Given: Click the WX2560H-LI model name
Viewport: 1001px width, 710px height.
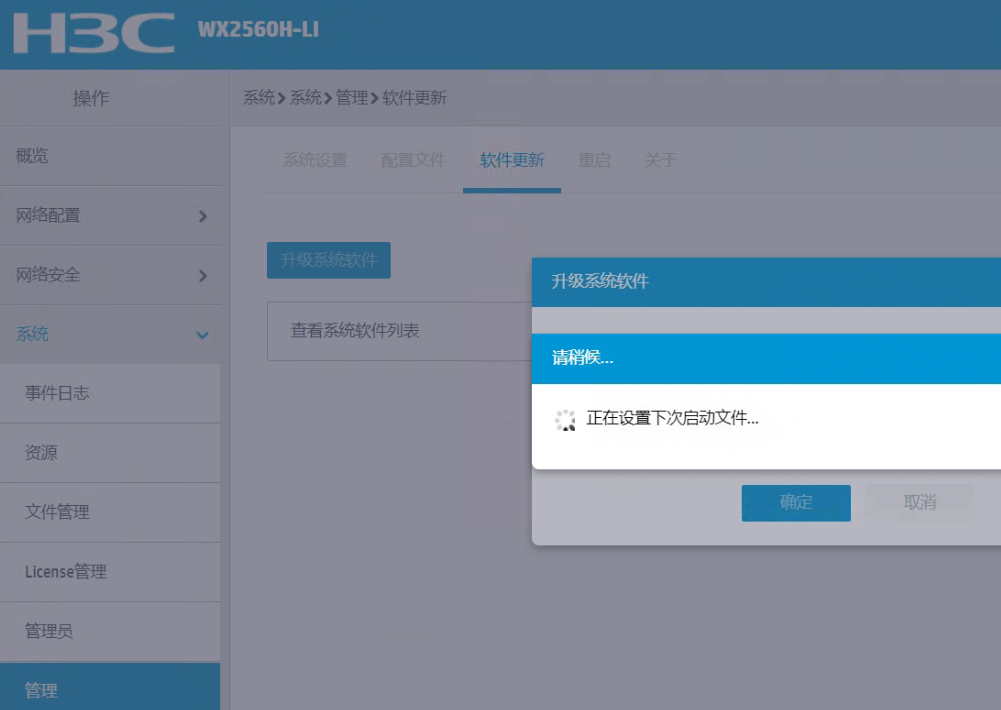Looking at the screenshot, I should pyautogui.click(x=258, y=29).
